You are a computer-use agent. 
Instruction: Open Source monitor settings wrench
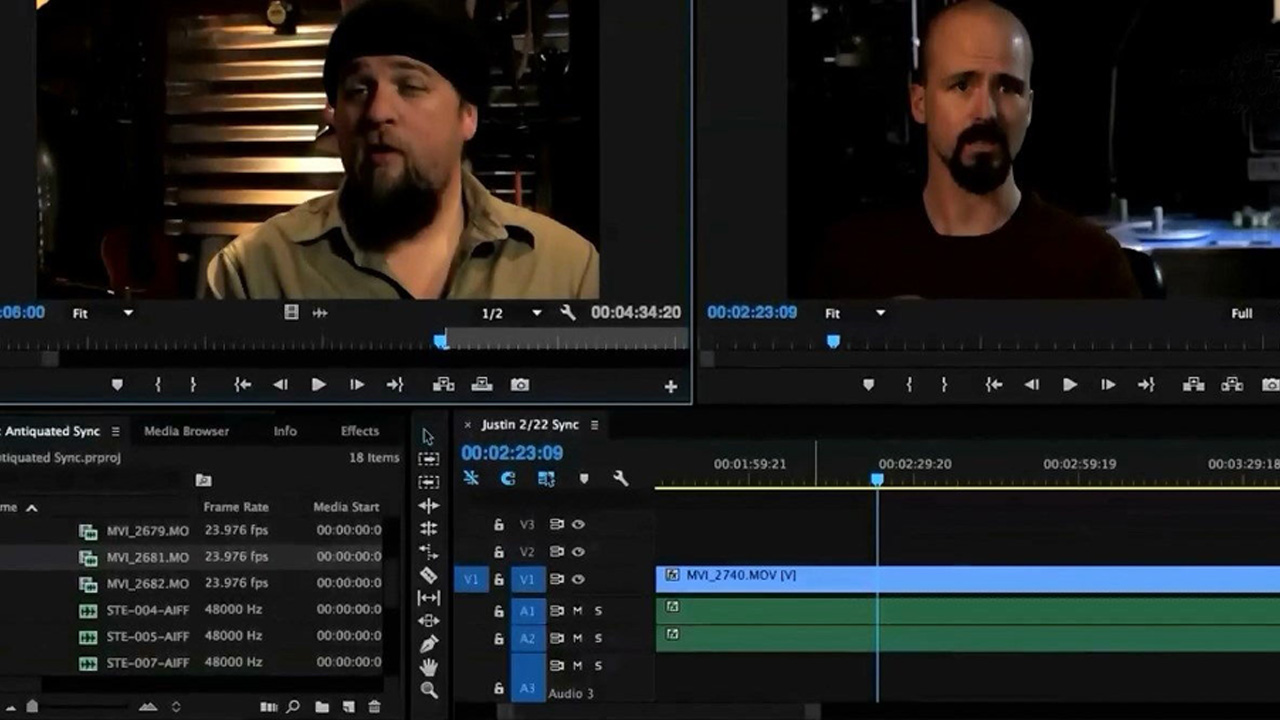[568, 313]
